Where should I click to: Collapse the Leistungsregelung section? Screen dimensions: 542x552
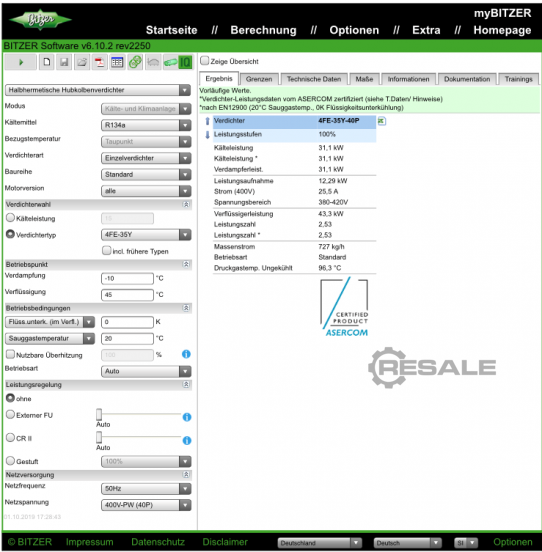(x=186, y=384)
